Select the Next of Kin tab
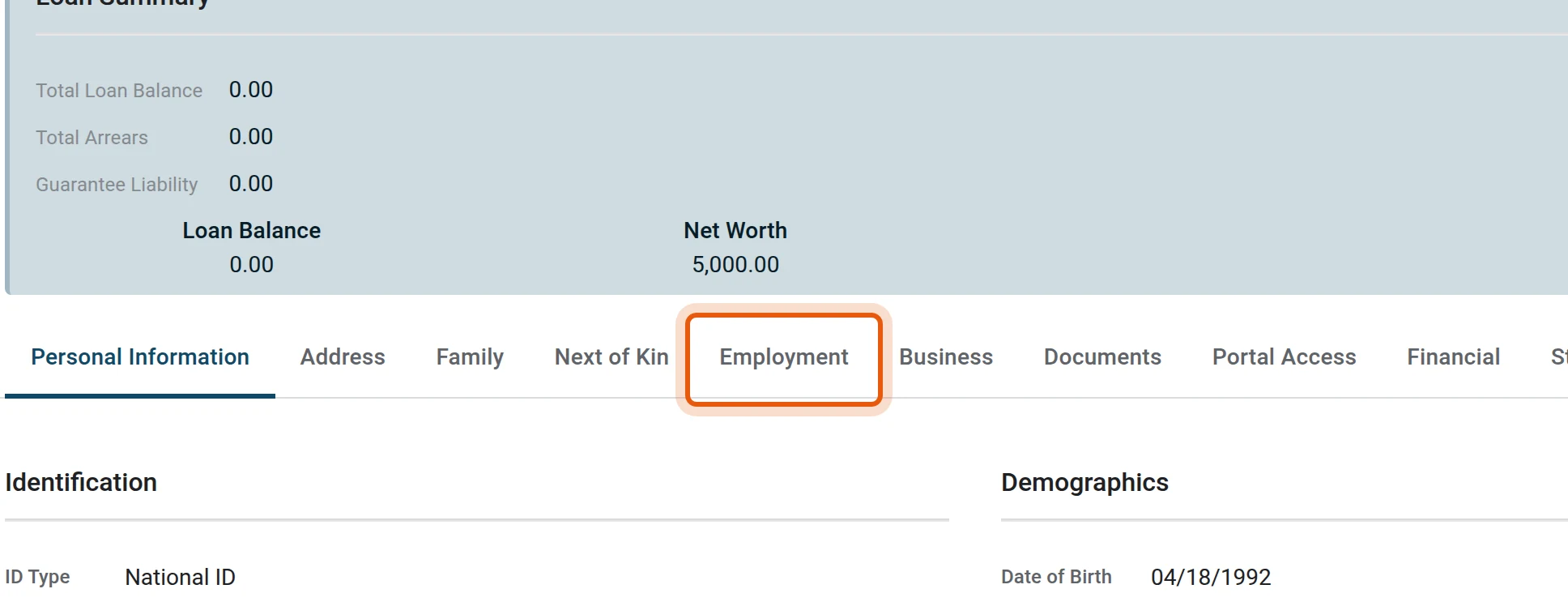Viewport: 1568px width, 606px height. [611, 357]
